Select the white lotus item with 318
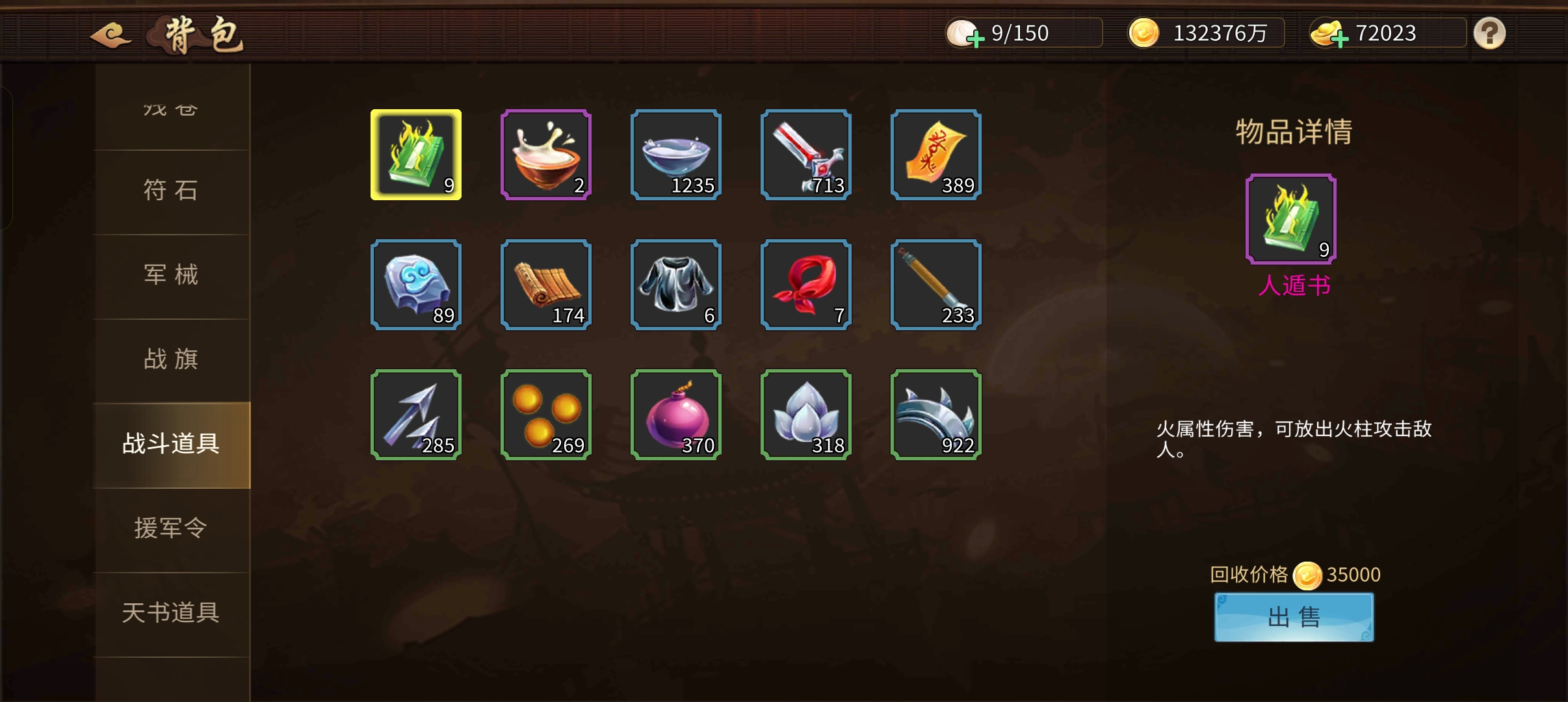The image size is (1568, 702). tap(806, 415)
